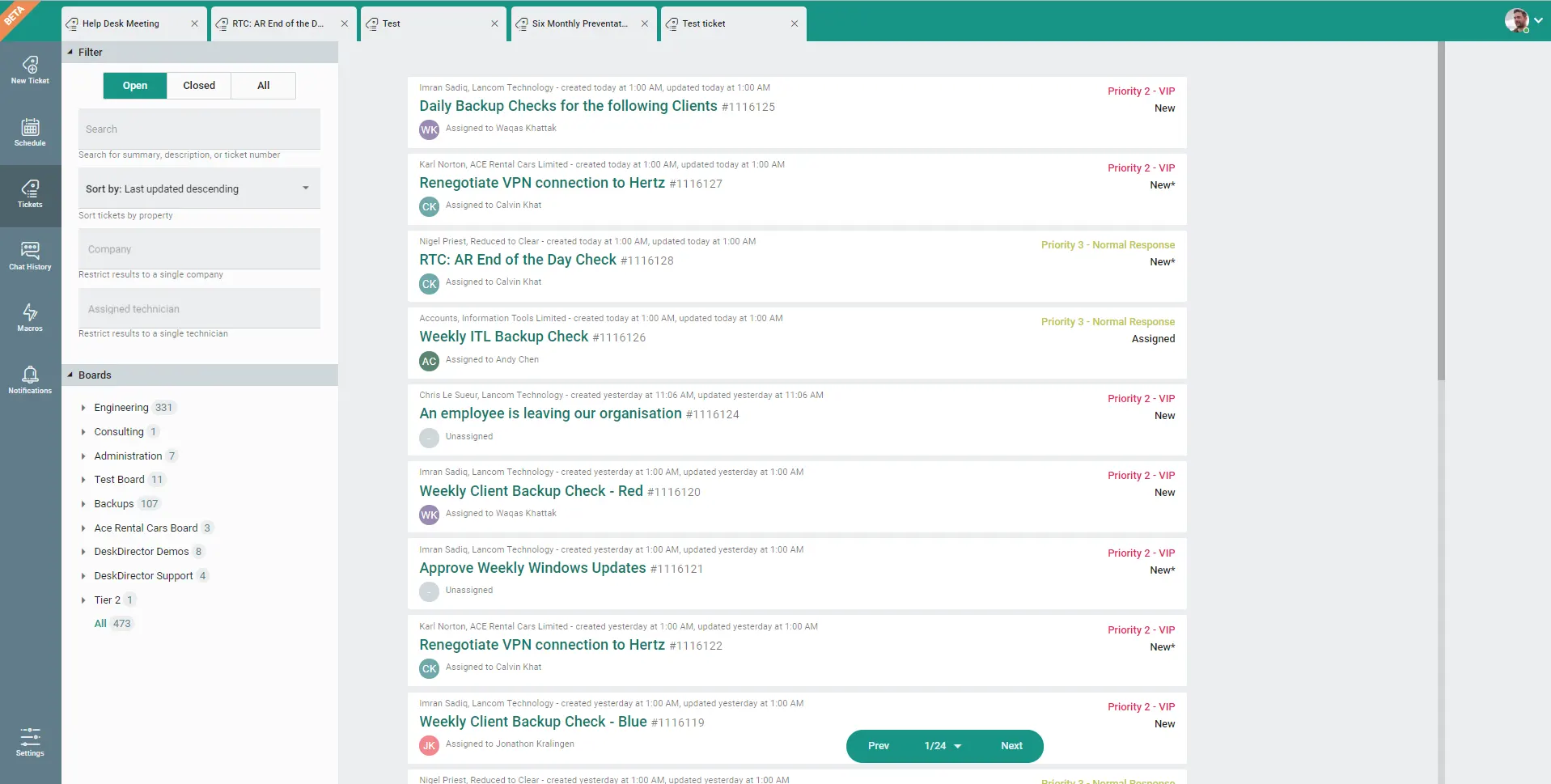Expand the Administration board
Image resolution: width=1551 pixels, height=784 pixels.
pyautogui.click(x=83, y=456)
